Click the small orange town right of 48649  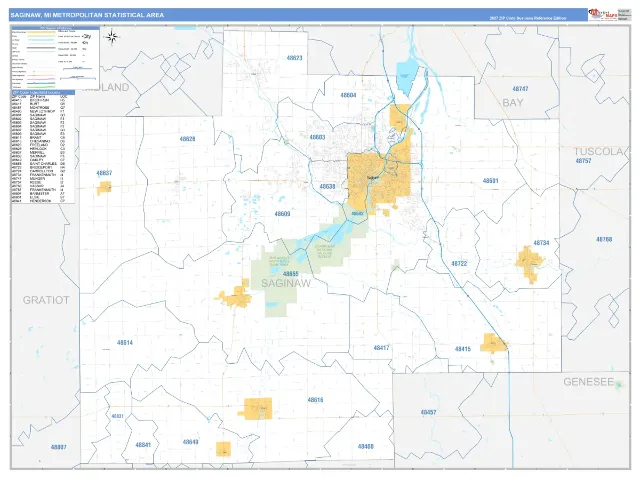point(223,449)
